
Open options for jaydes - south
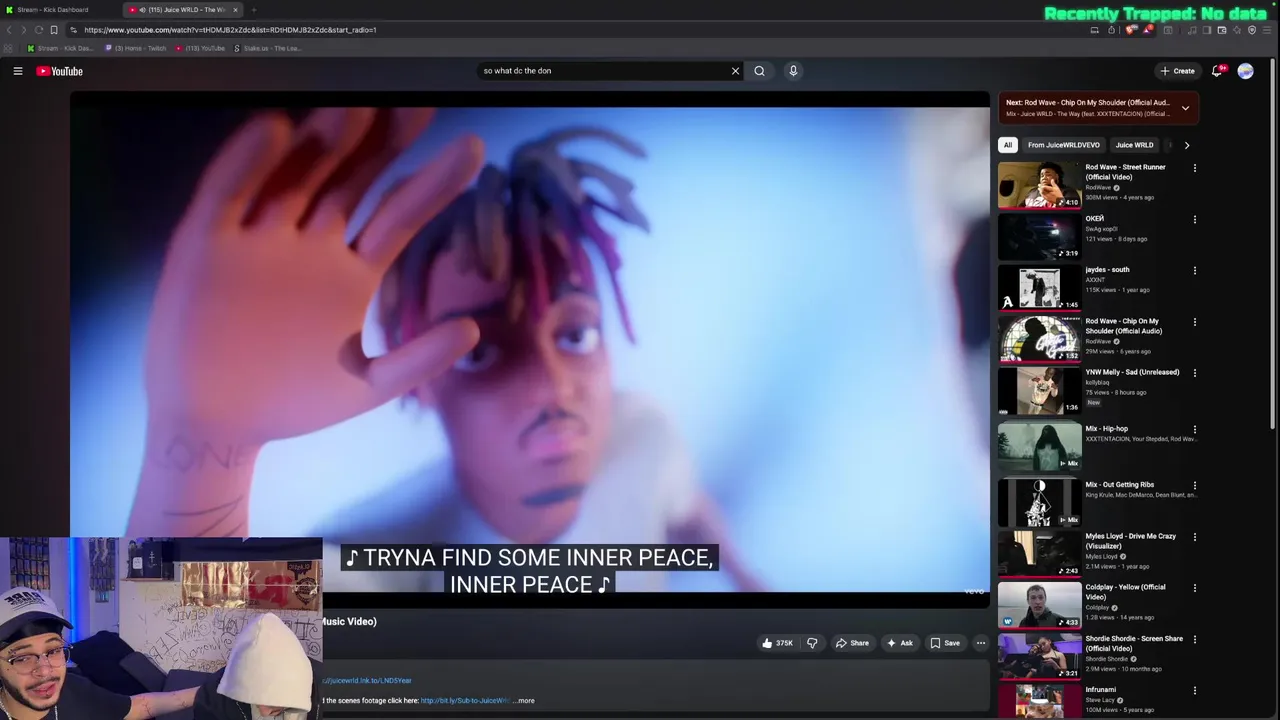[1194, 270]
